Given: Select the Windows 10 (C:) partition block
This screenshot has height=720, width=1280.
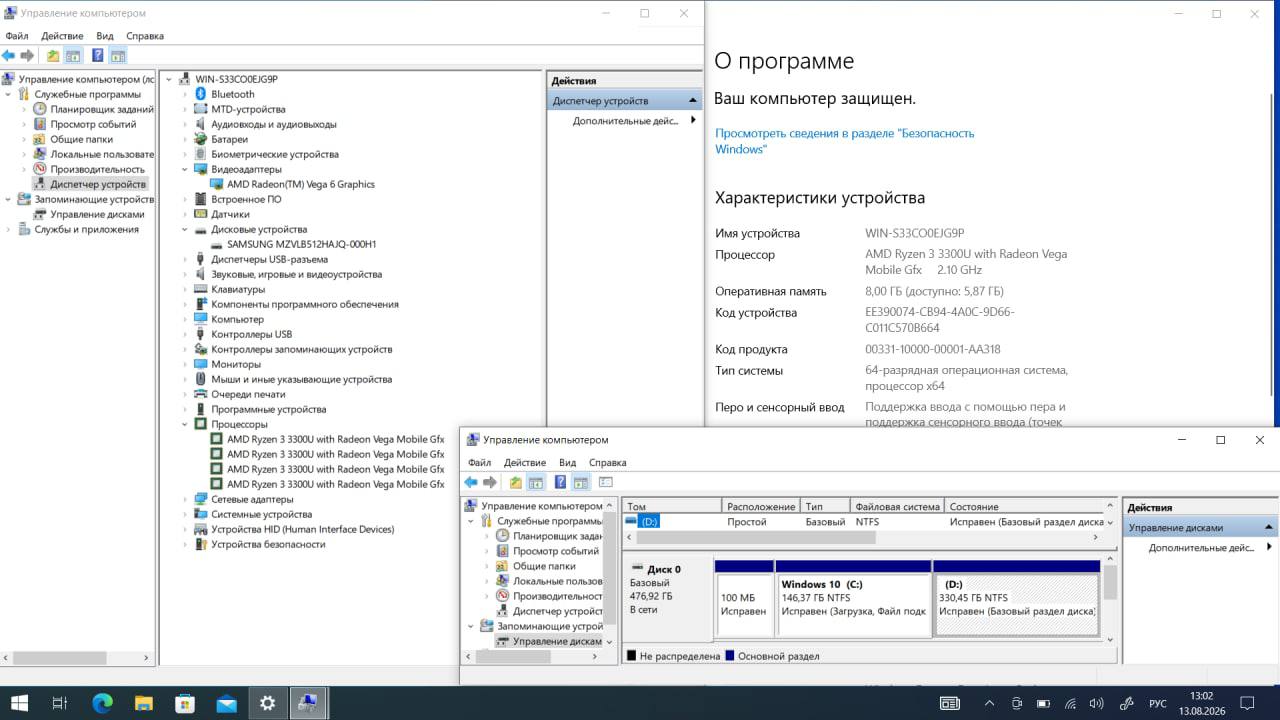Looking at the screenshot, I should [854, 598].
